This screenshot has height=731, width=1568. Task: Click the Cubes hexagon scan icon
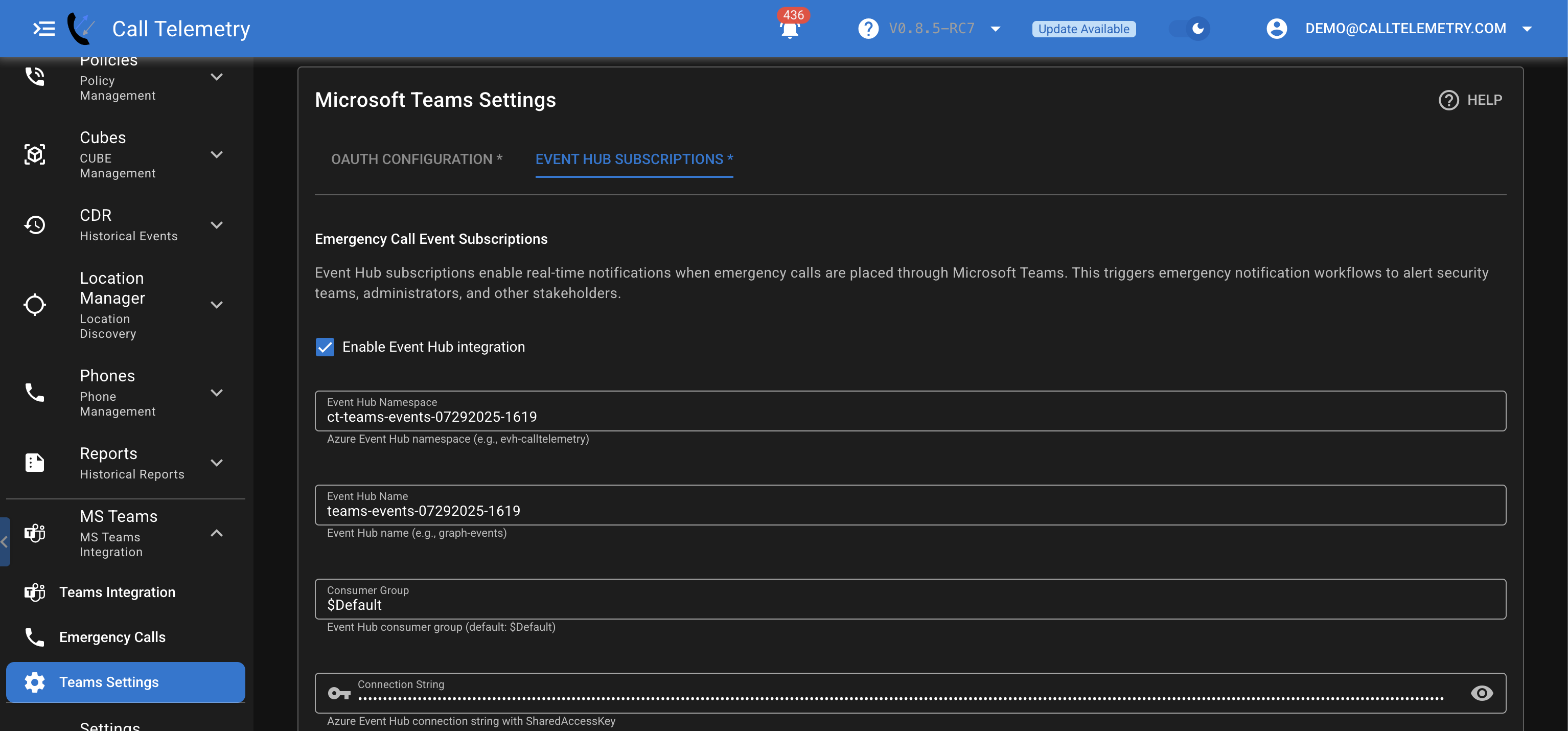point(35,154)
